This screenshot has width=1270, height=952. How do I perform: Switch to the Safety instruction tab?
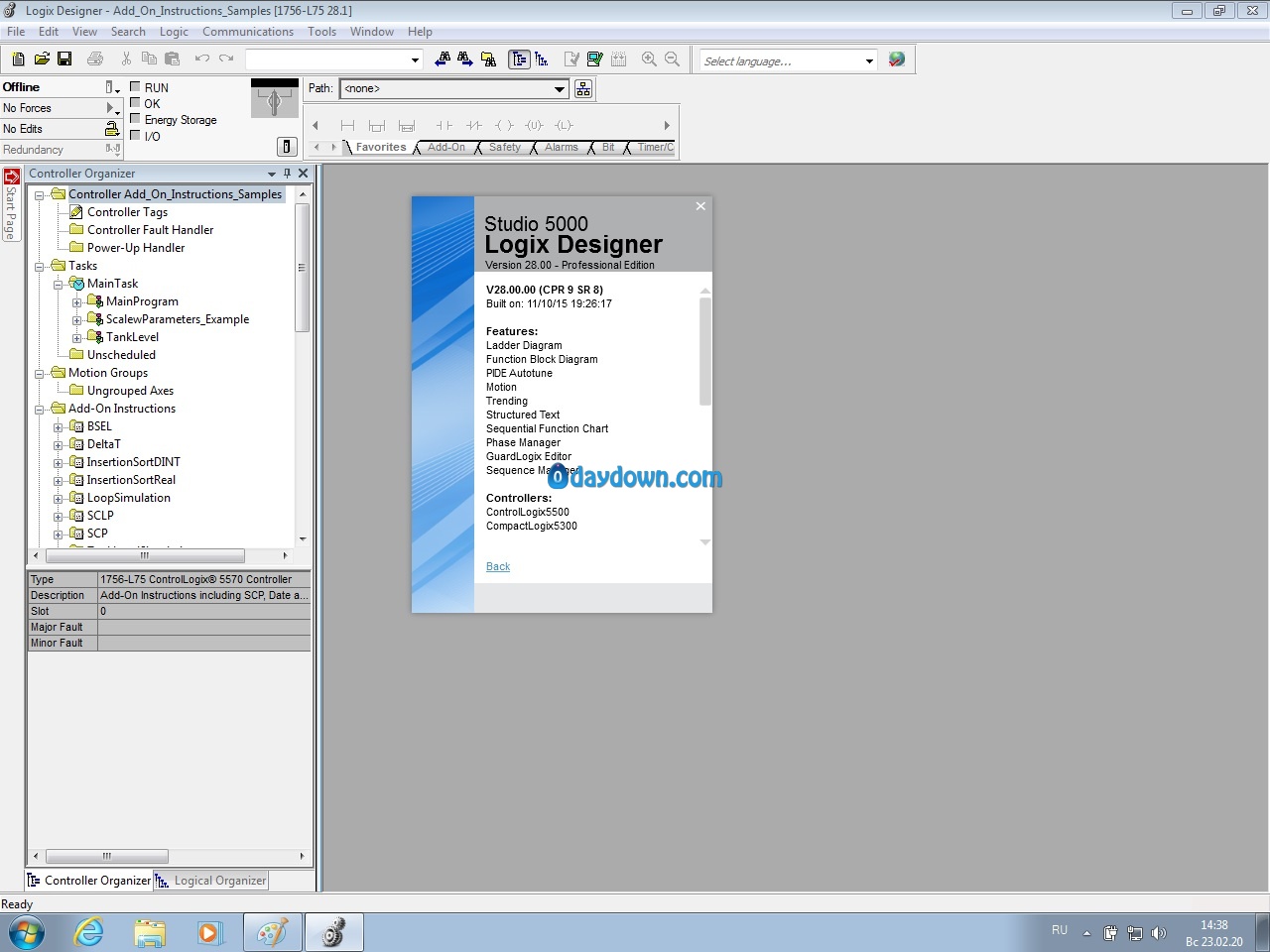(x=504, y=148)
